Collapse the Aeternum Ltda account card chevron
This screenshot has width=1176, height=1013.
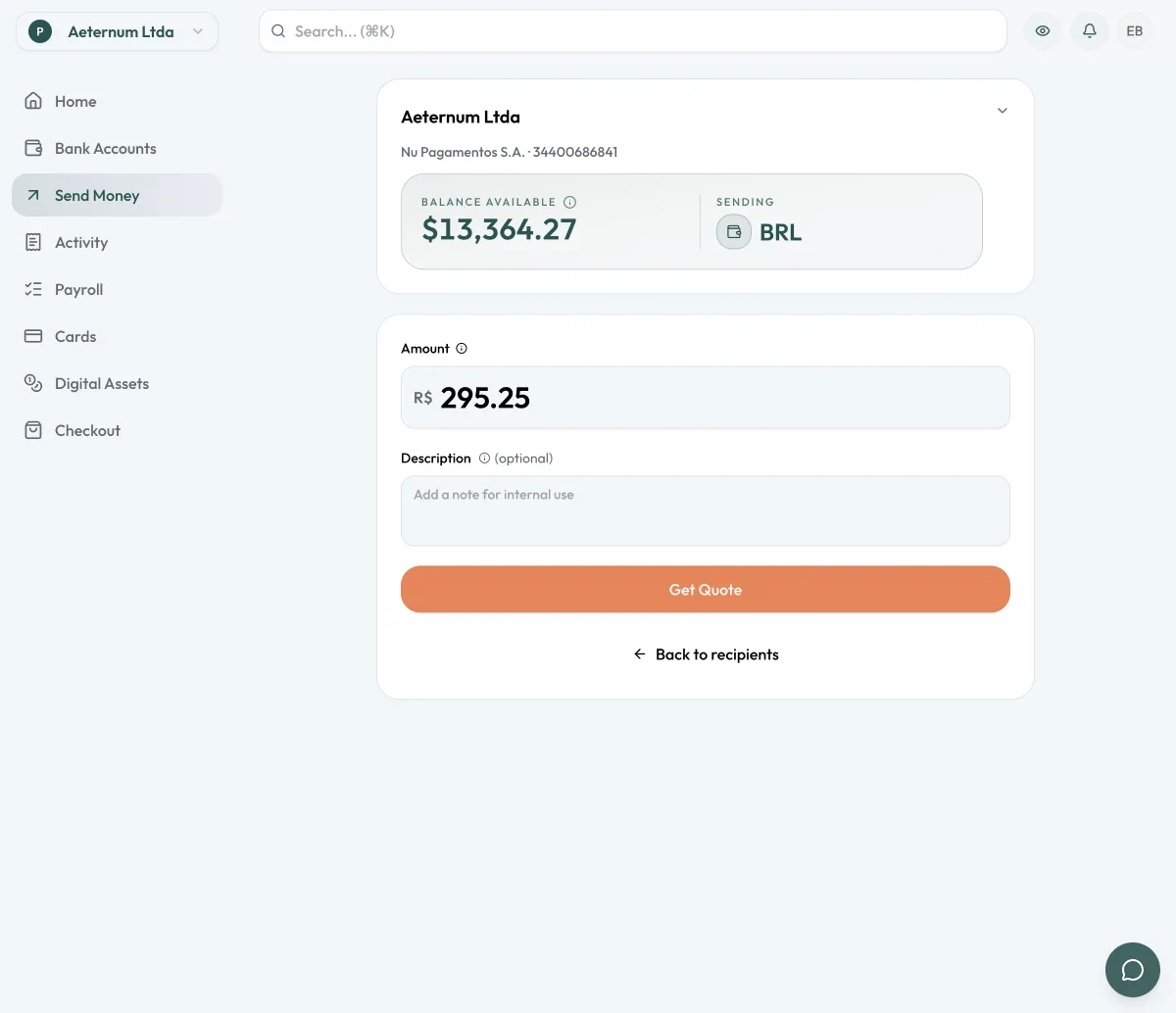tap(1002, 111)
